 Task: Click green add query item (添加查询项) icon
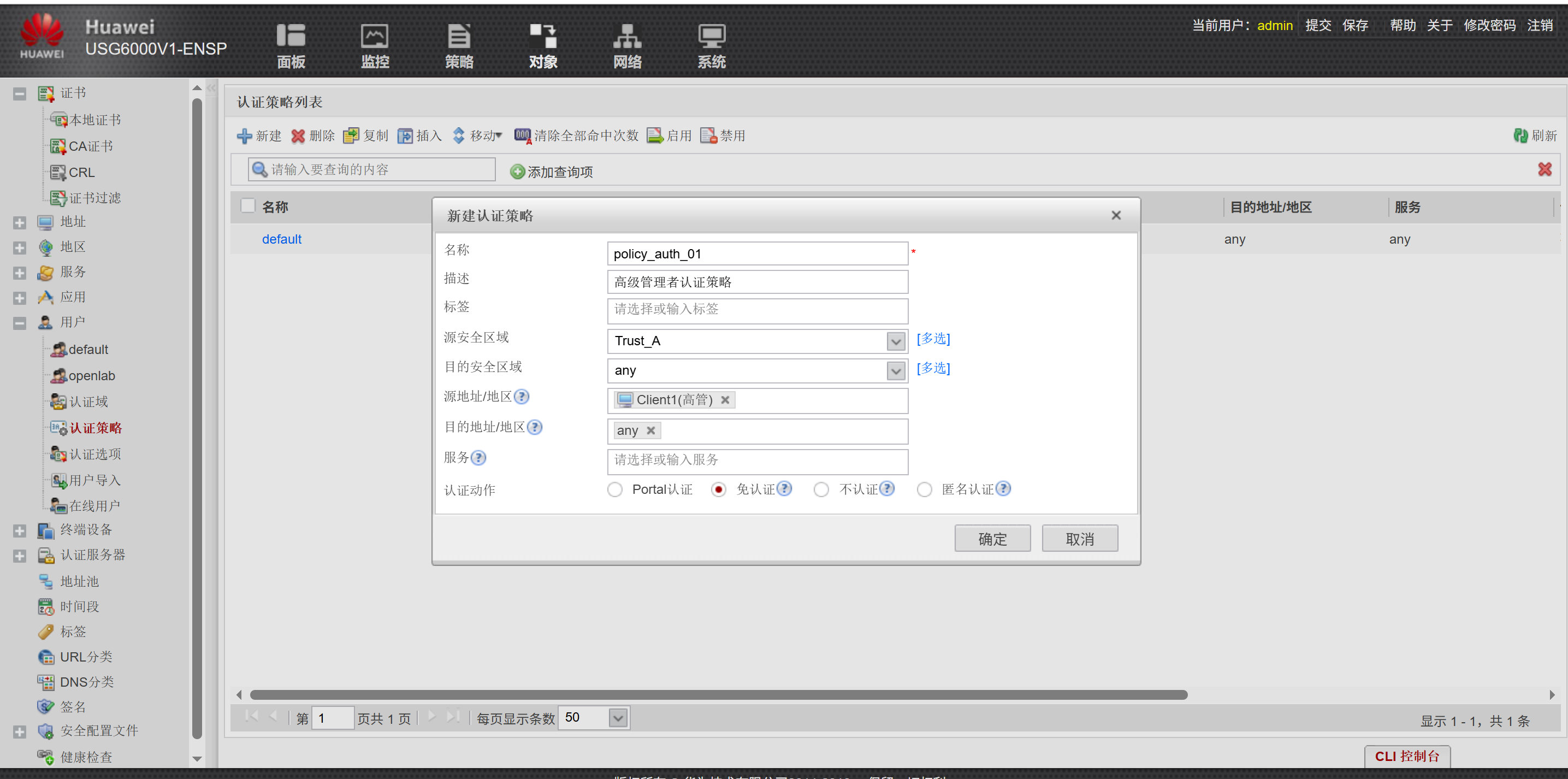click(x=517, y=172)
